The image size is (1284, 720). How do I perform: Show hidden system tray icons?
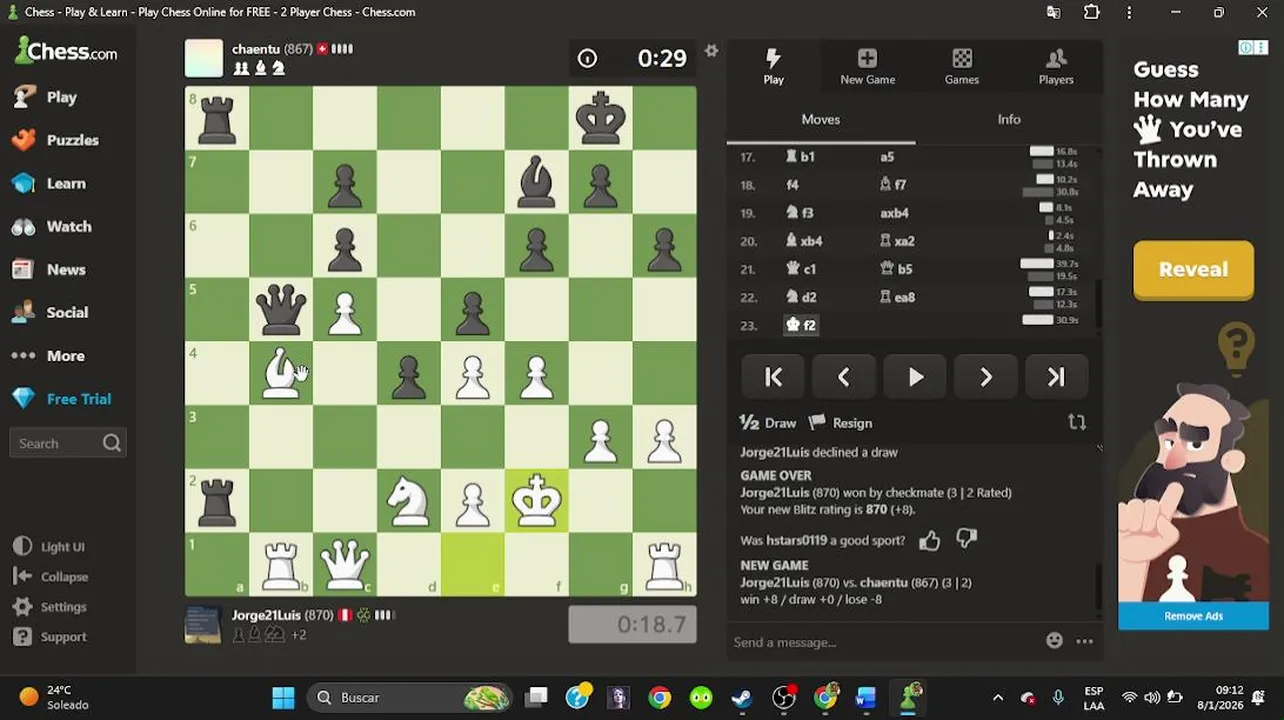(x=997, y=698)
